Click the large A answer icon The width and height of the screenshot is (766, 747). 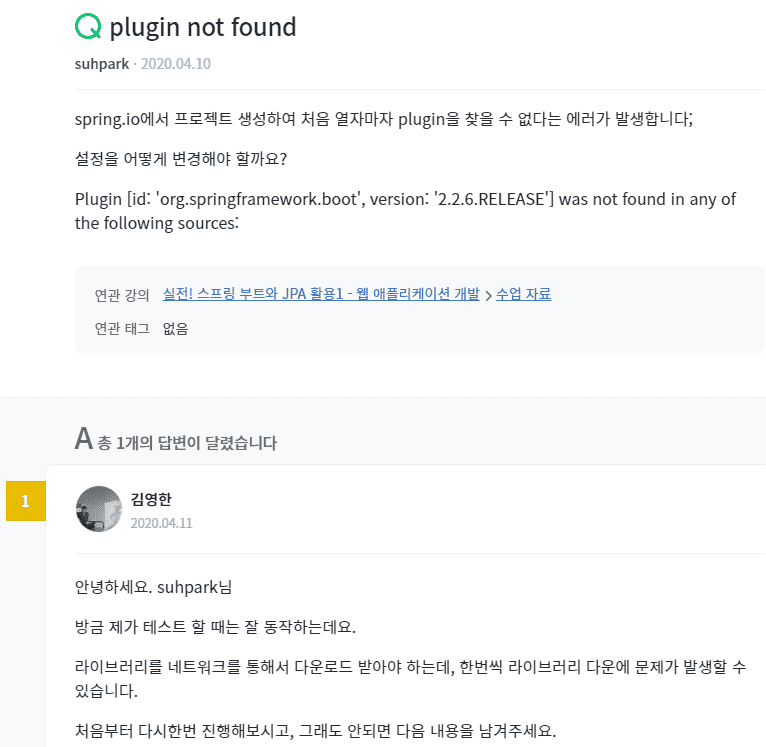tap(84, 438)
